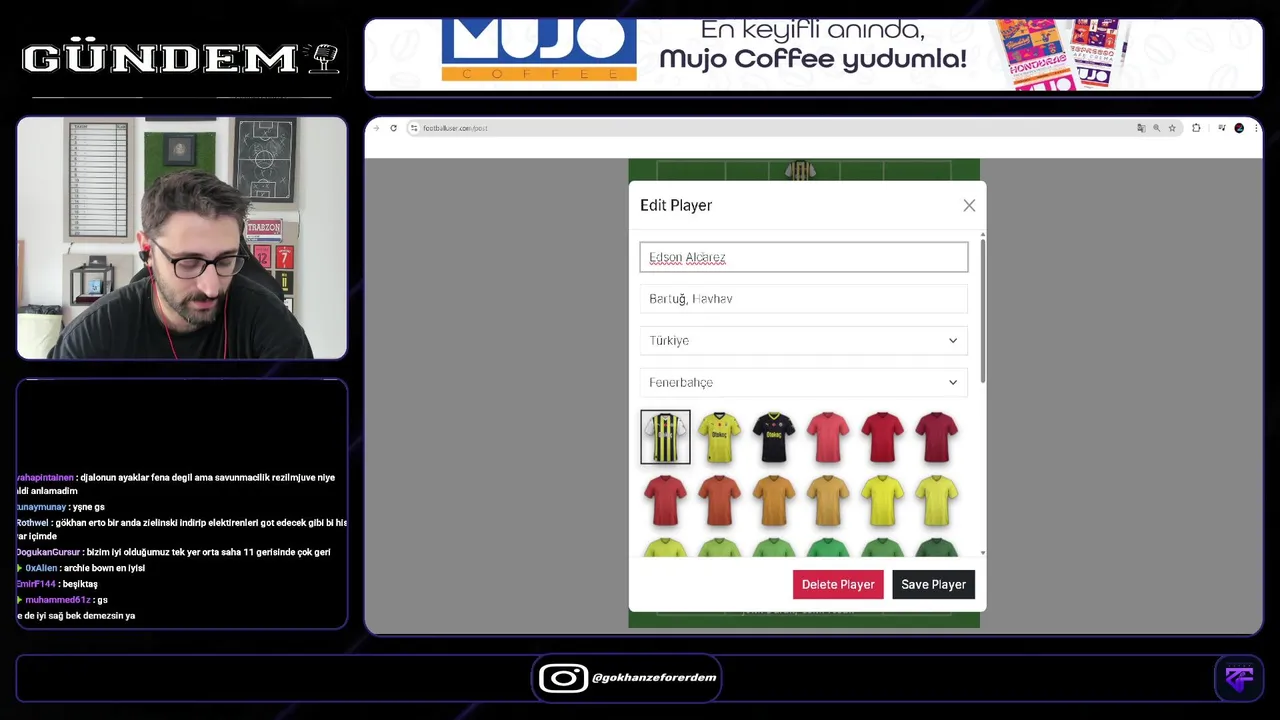Image resolution: width=1280 pixels, height=720 pixels.
Task: Click the player name field containing Edson Alcarez
Action: click(x=804, y=257)
